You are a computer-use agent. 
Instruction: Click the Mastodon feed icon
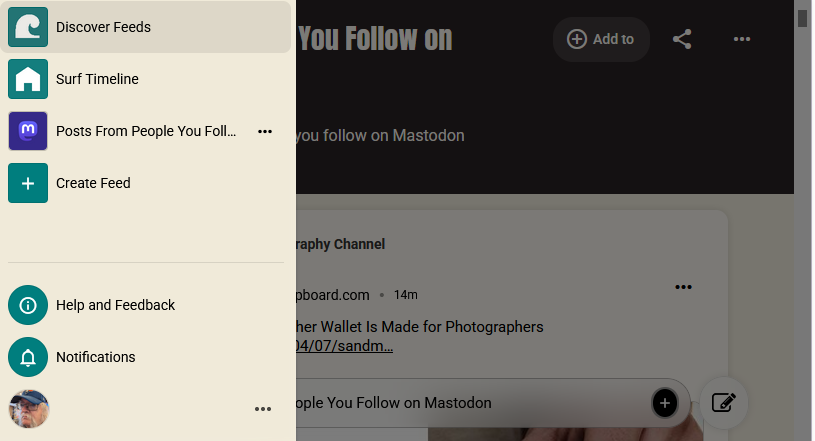click(28, 131)
